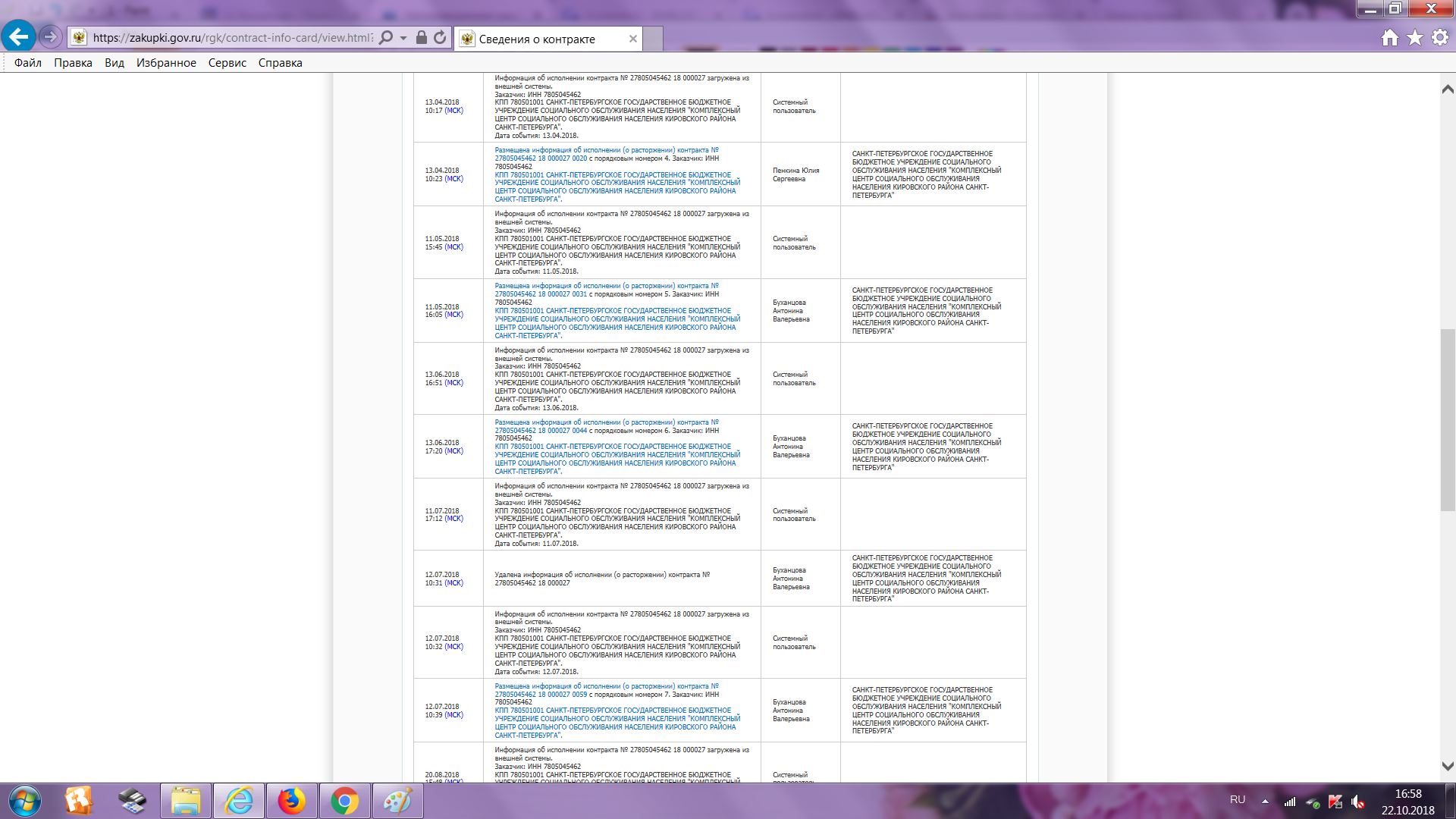Image resolution: width=1456 pixels, height=819 pixels.
Task: Open the Избранное menu
Action: pyautogui.click(x=166, y=63)
